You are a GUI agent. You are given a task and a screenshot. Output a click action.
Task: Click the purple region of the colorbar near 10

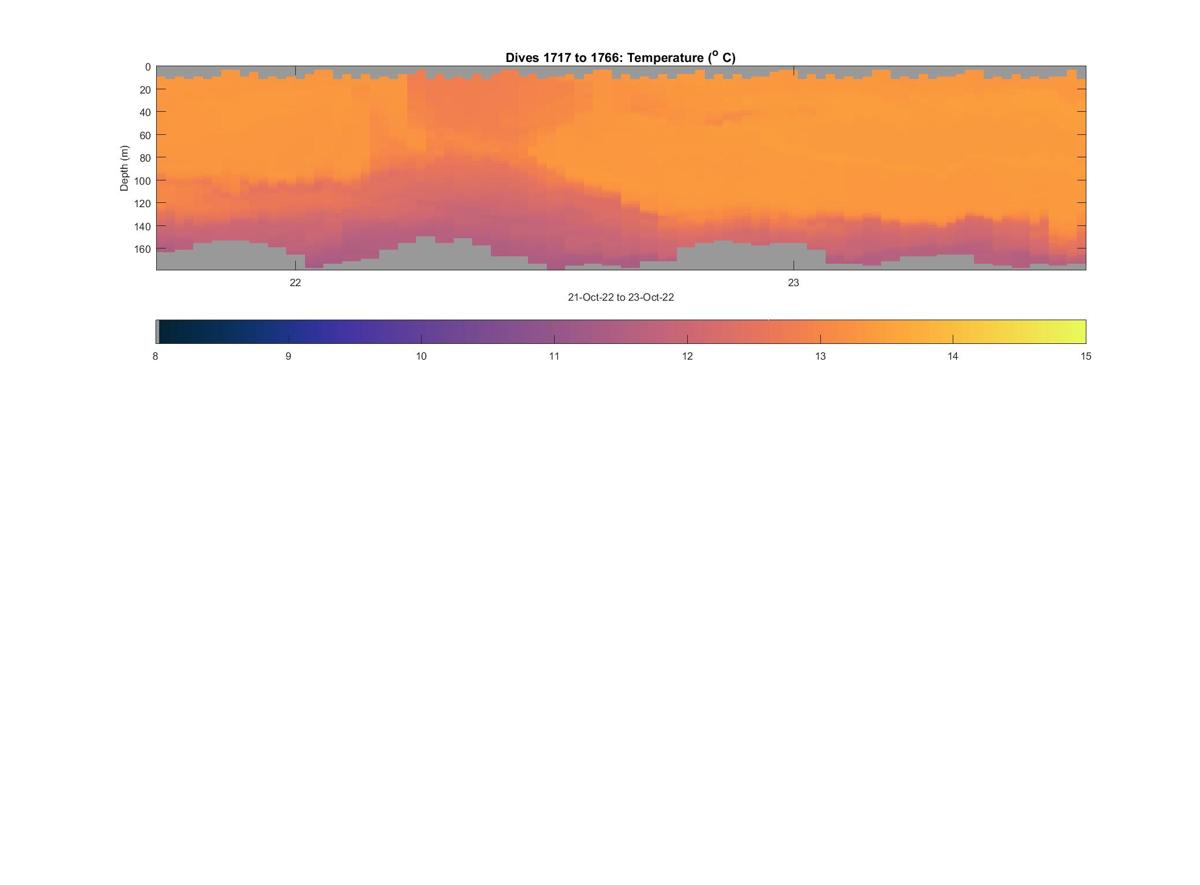click(422, 332)
